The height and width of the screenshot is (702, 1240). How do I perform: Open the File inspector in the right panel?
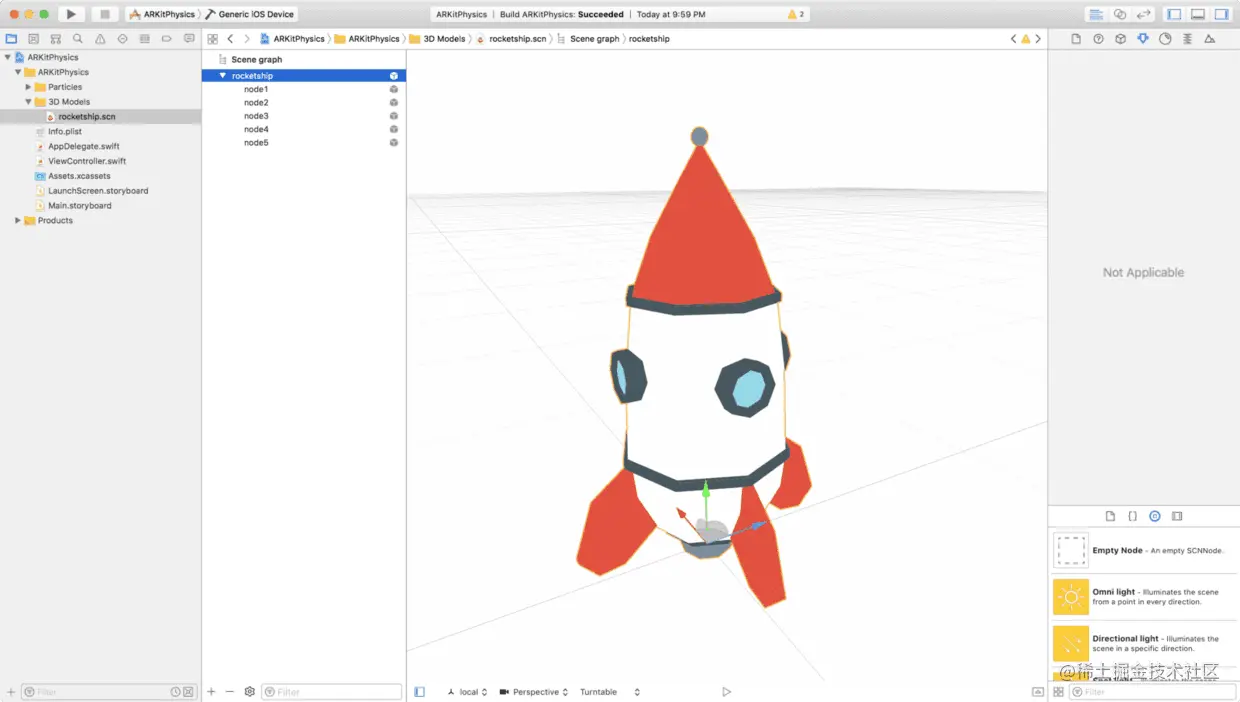click(1077, 38)
